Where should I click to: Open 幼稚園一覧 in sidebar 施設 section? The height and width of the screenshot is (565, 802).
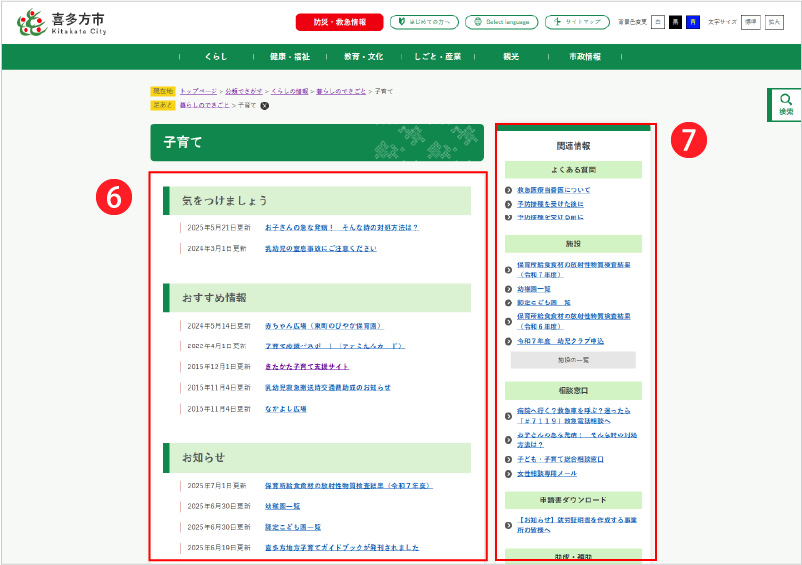click(533, 289)
